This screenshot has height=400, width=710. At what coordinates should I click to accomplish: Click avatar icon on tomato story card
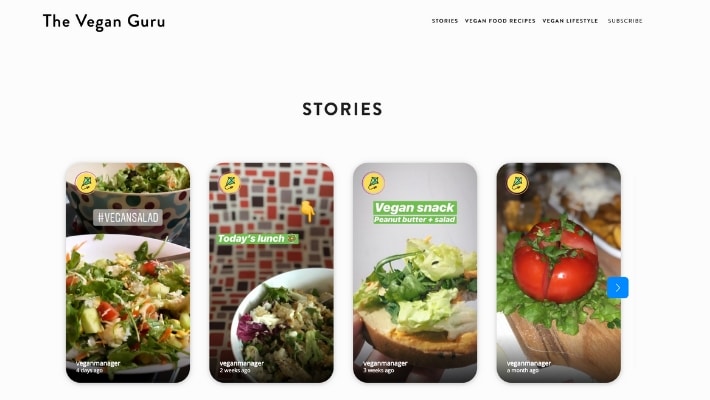517,183
